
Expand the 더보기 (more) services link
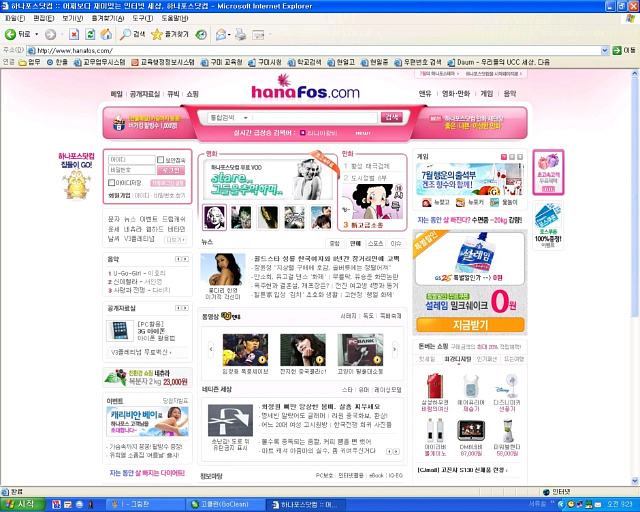pos(176,240)
